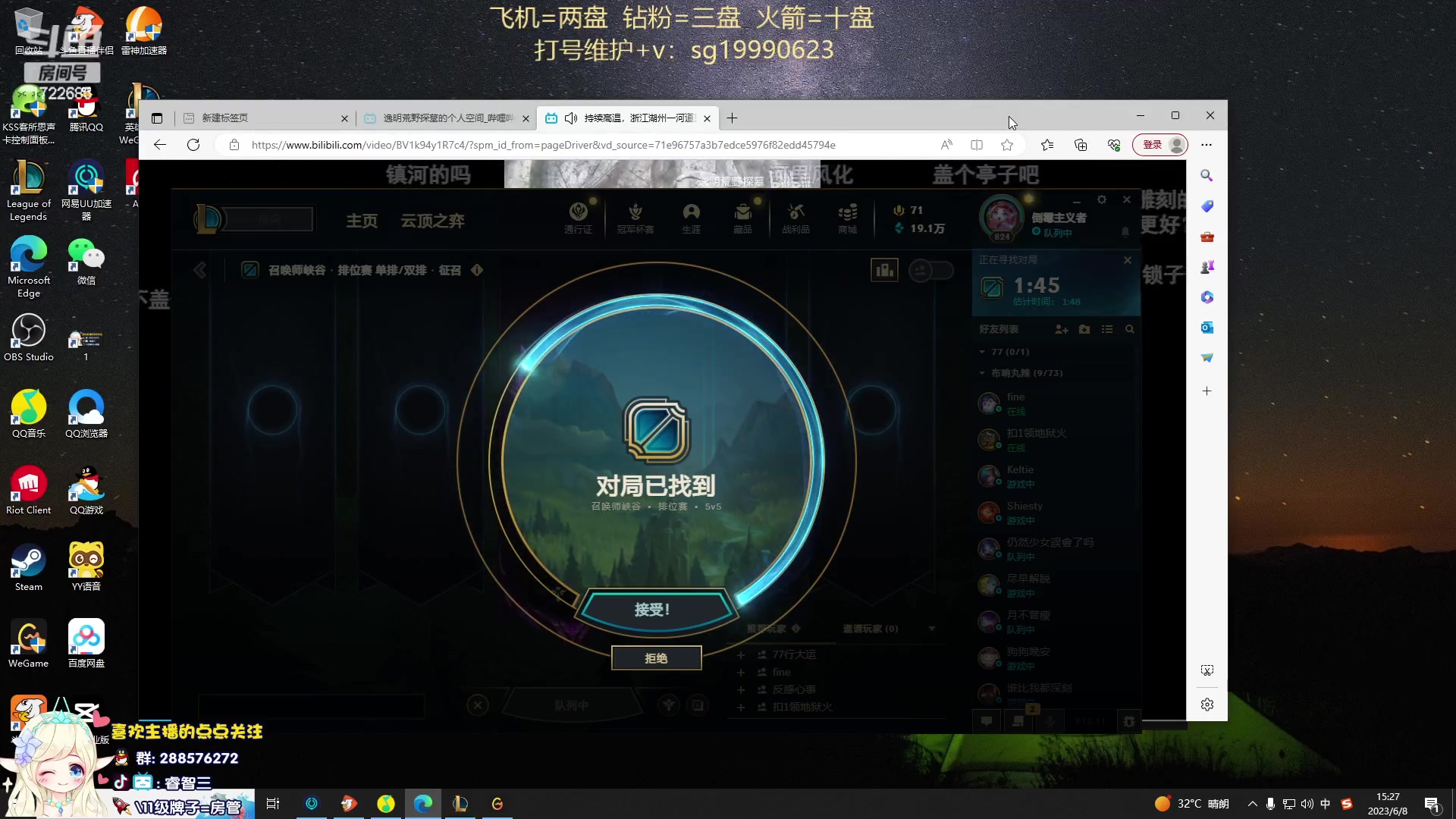Open notification center on taskbar
Viewport: 1456px width, 819px height.
coord(1432,804)
